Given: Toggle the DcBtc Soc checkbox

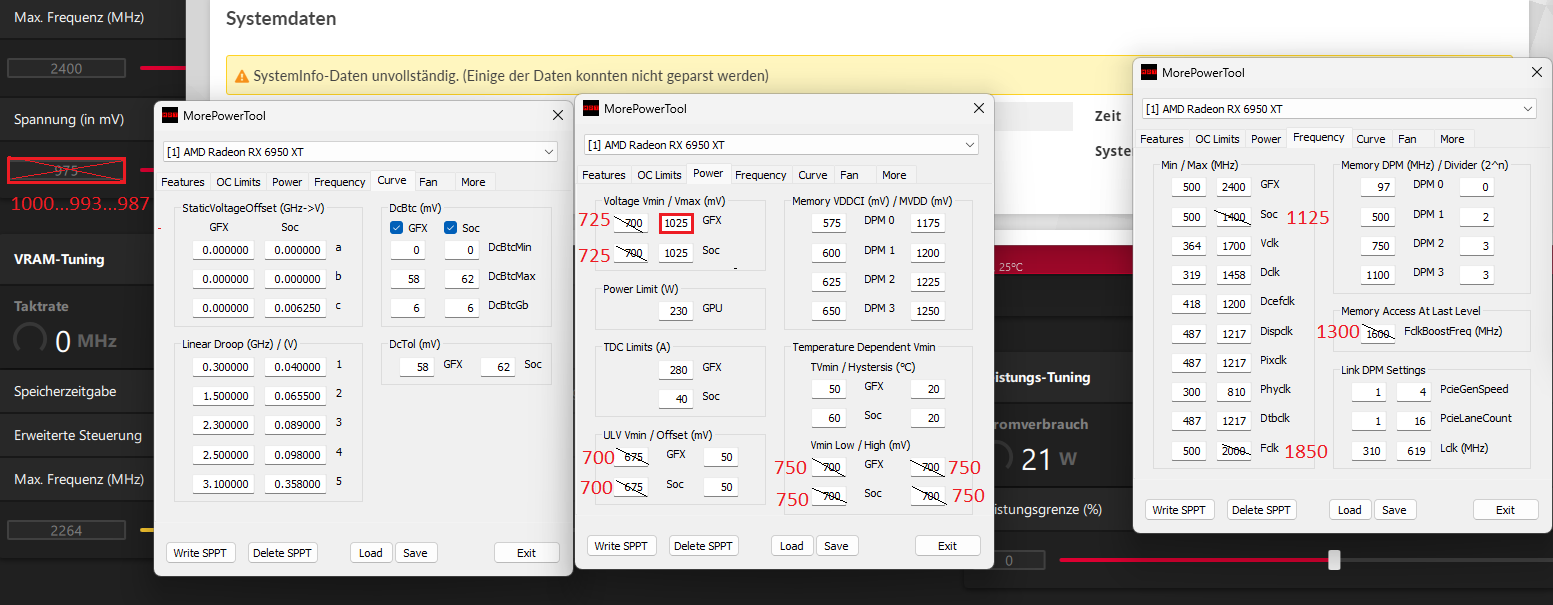Looking at the screenshot, I should (x=451, y=228).
